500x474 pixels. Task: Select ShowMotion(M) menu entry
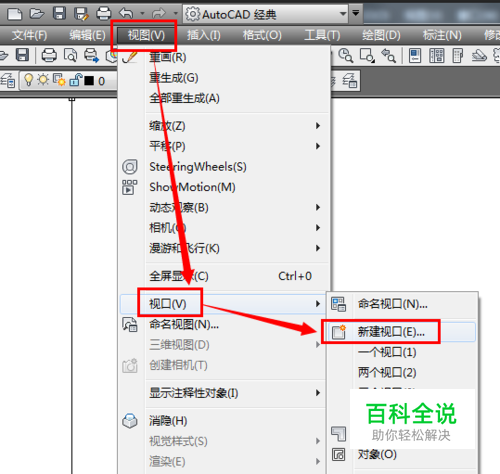(x=224, y=187)
